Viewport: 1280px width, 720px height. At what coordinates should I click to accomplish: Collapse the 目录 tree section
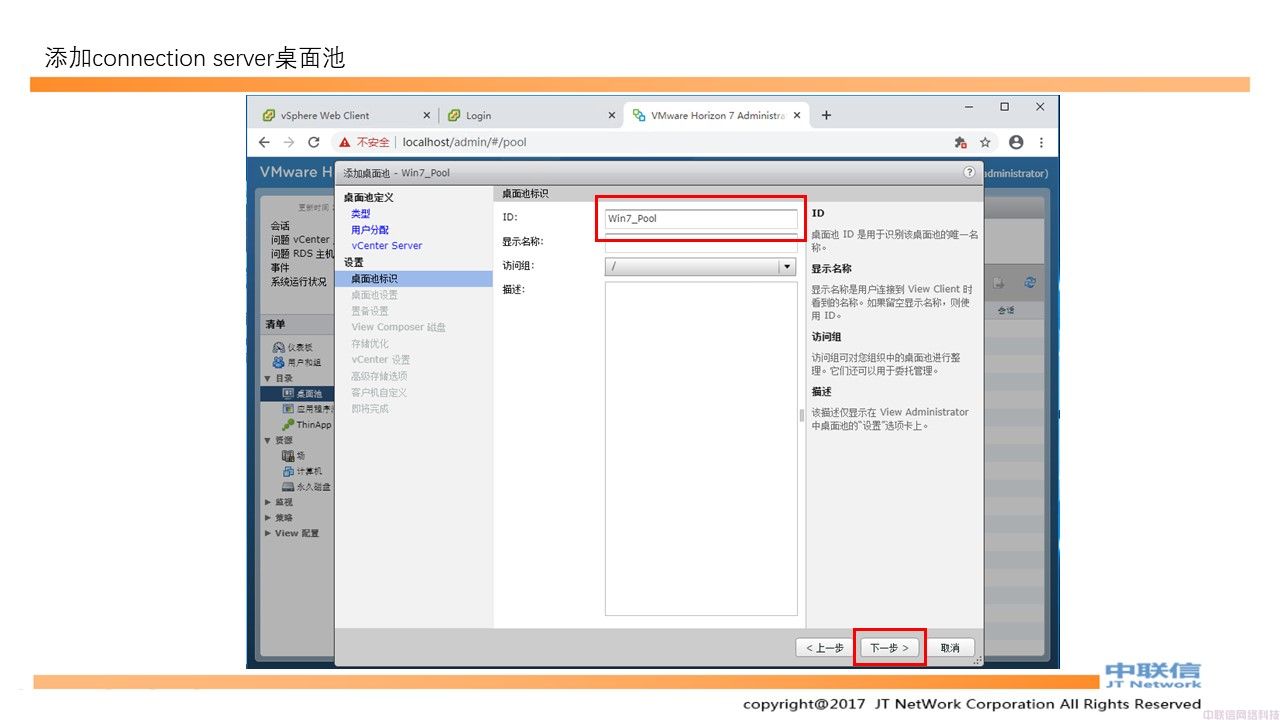pos(267,378)
